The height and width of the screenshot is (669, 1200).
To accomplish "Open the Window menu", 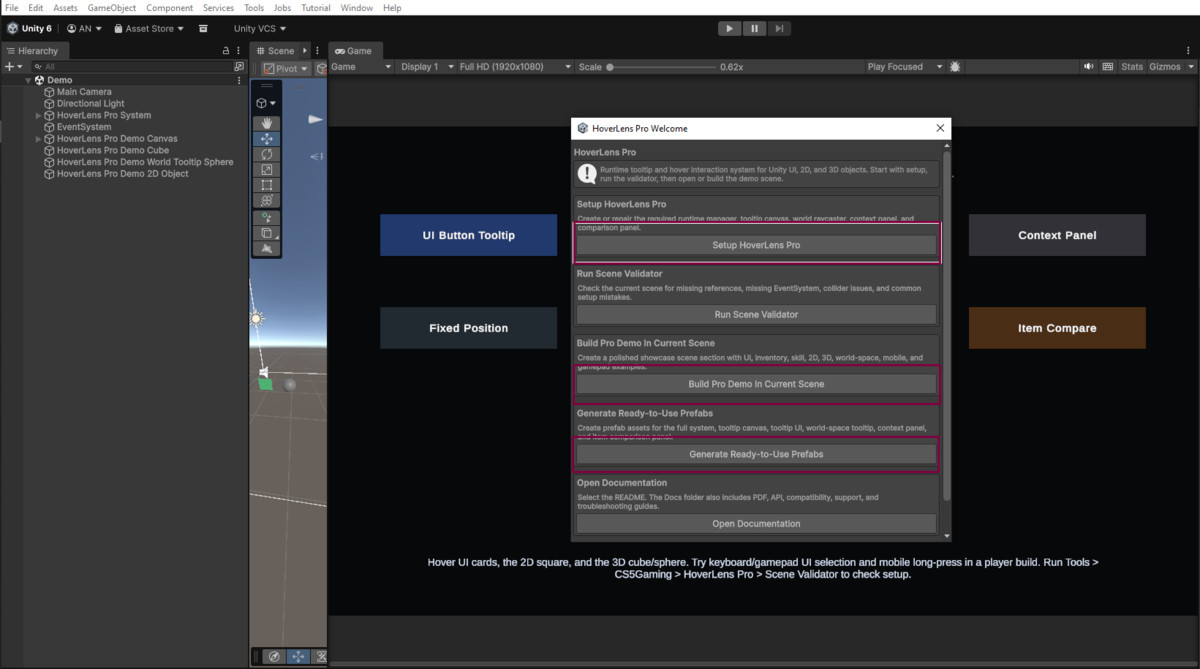I will 357,8.
